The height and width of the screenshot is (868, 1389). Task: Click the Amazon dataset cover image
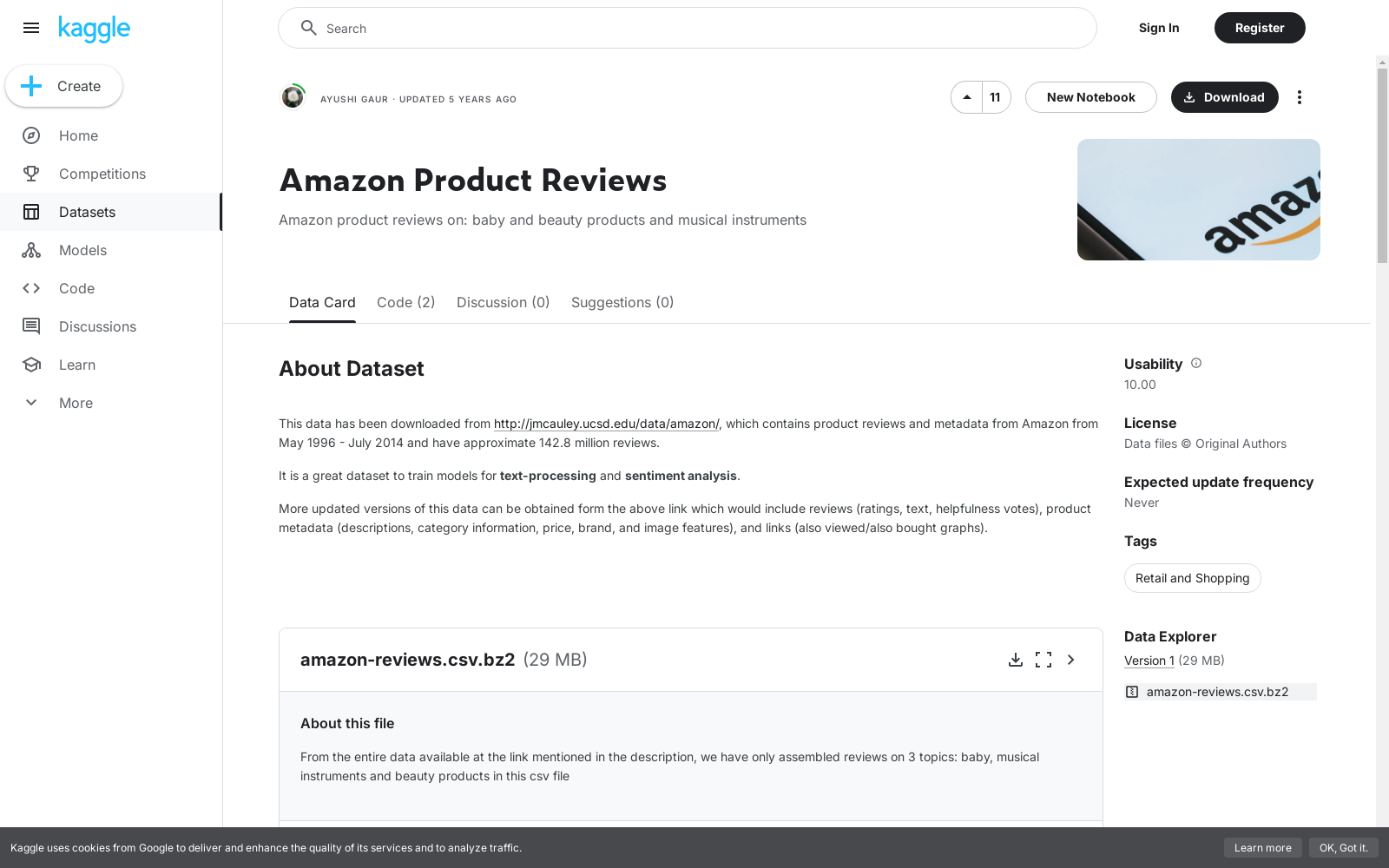[x=1198, y=200]
